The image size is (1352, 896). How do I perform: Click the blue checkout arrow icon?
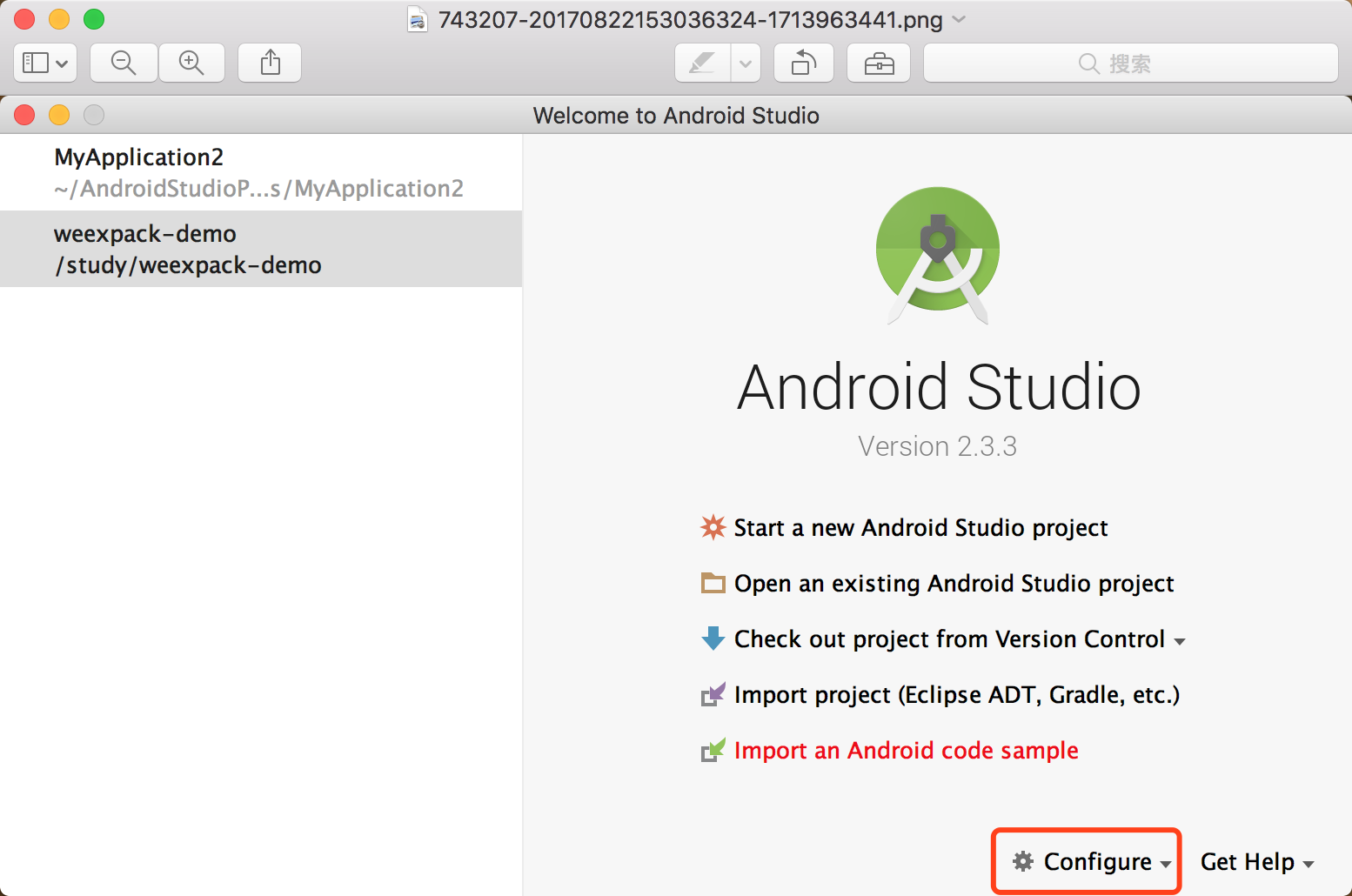[713, 639]
